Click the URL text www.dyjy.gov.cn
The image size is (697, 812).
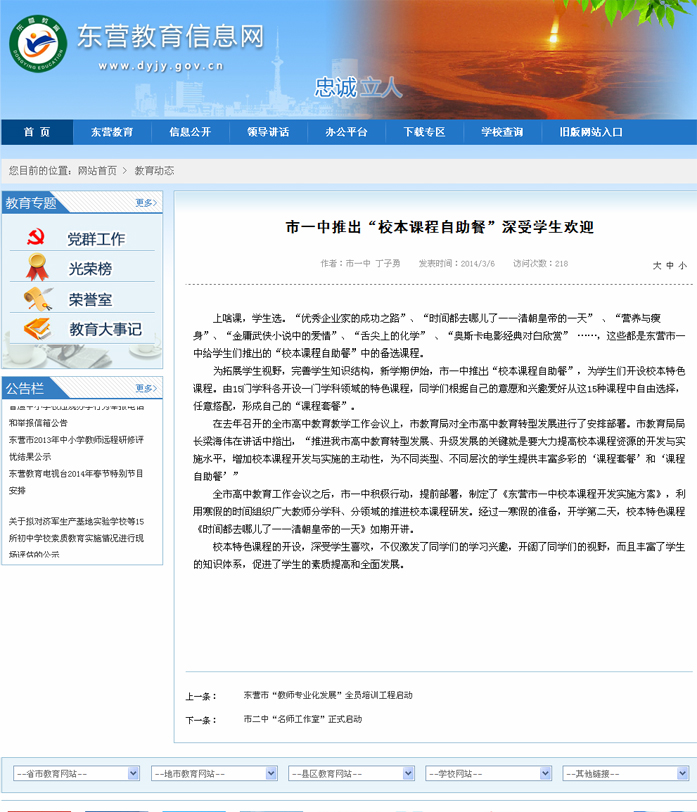pos(161,66)
